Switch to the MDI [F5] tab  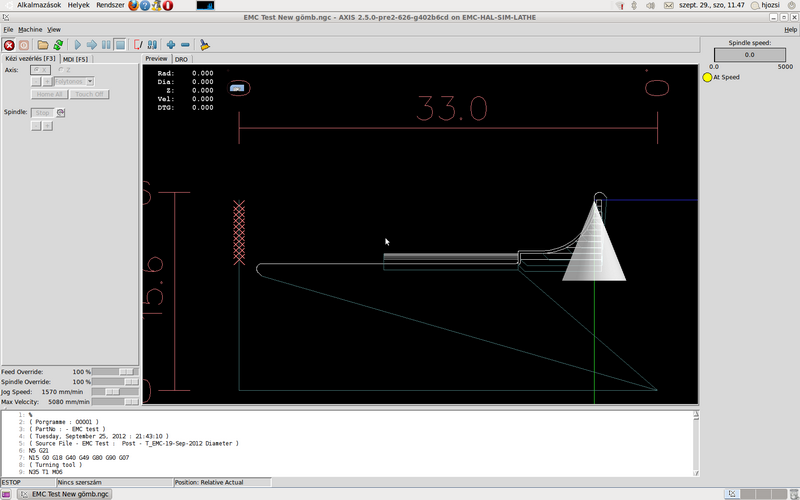(76, 59)
